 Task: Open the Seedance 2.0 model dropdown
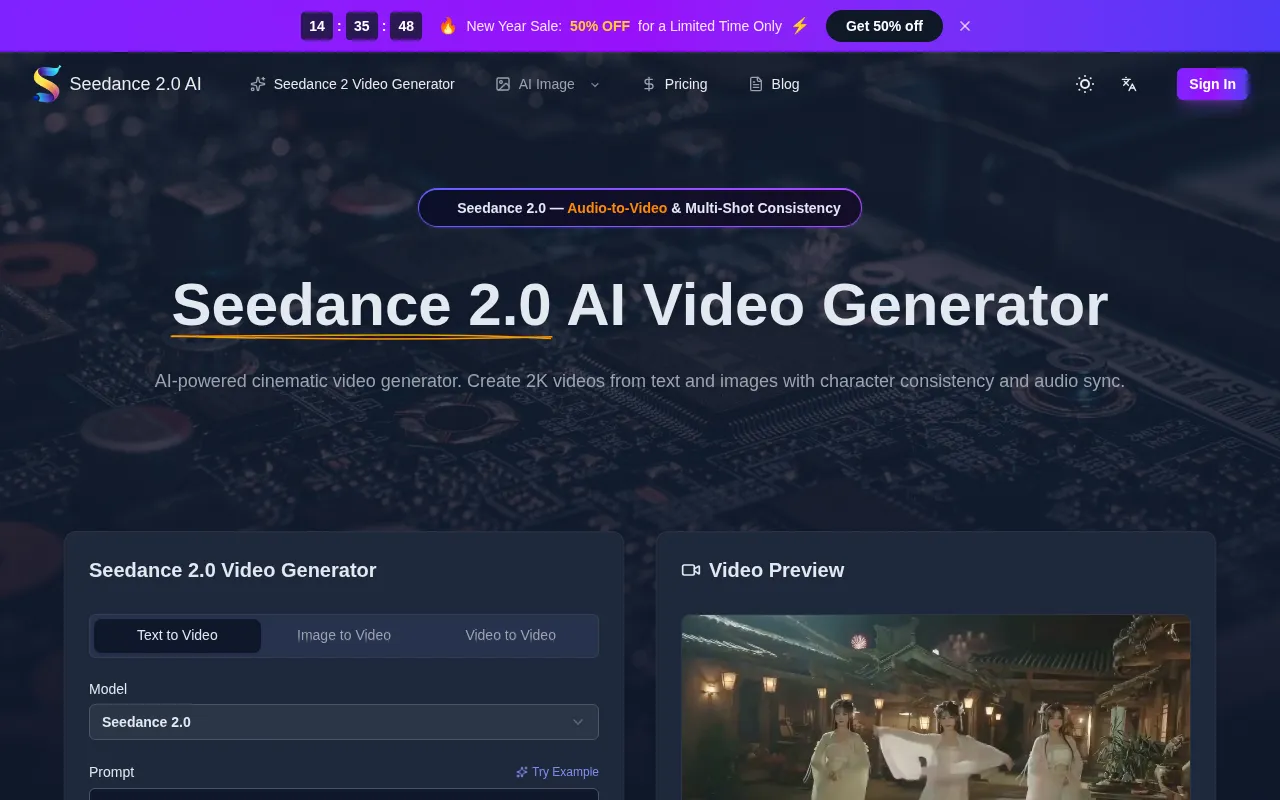pyautogui.click(x=344, y=722)
